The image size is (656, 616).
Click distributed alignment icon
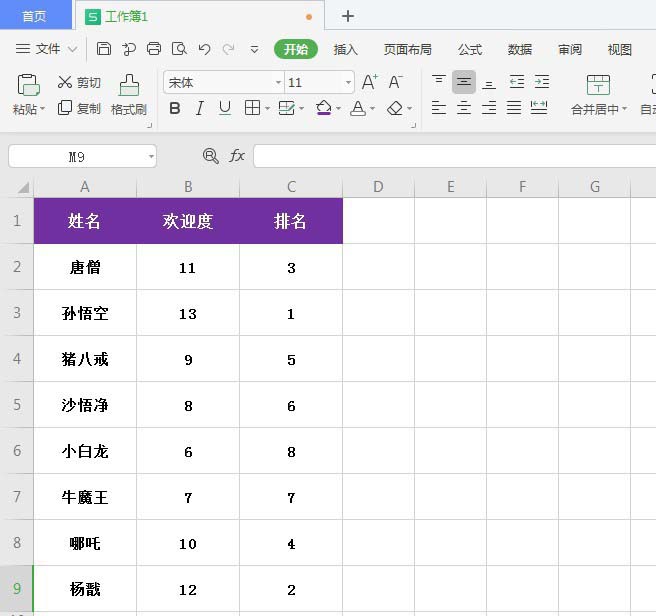(x=539, y=108)
